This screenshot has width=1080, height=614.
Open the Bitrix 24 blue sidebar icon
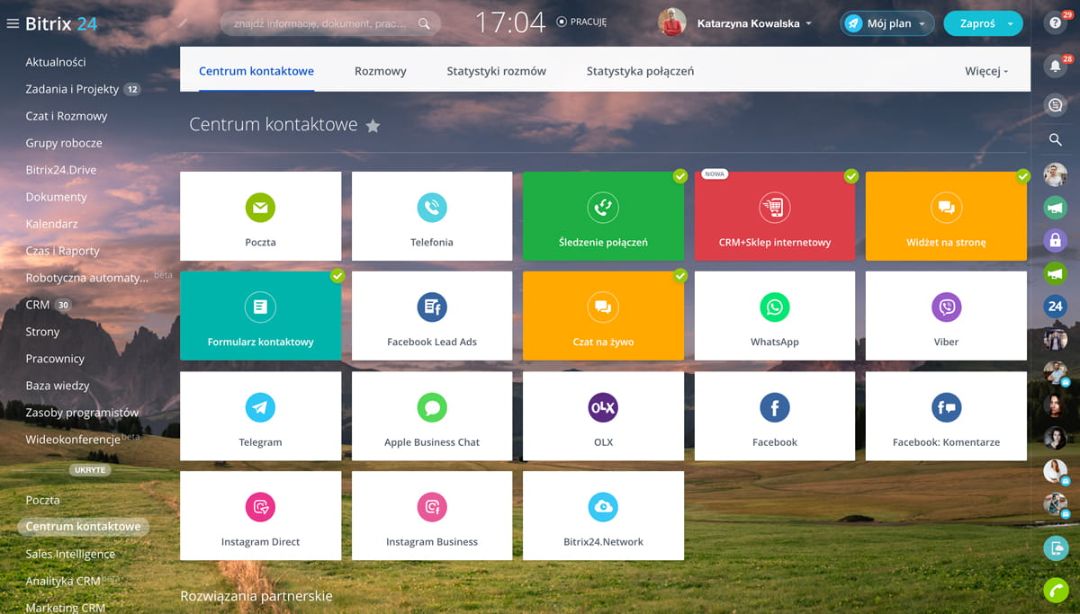[1055, 306]
